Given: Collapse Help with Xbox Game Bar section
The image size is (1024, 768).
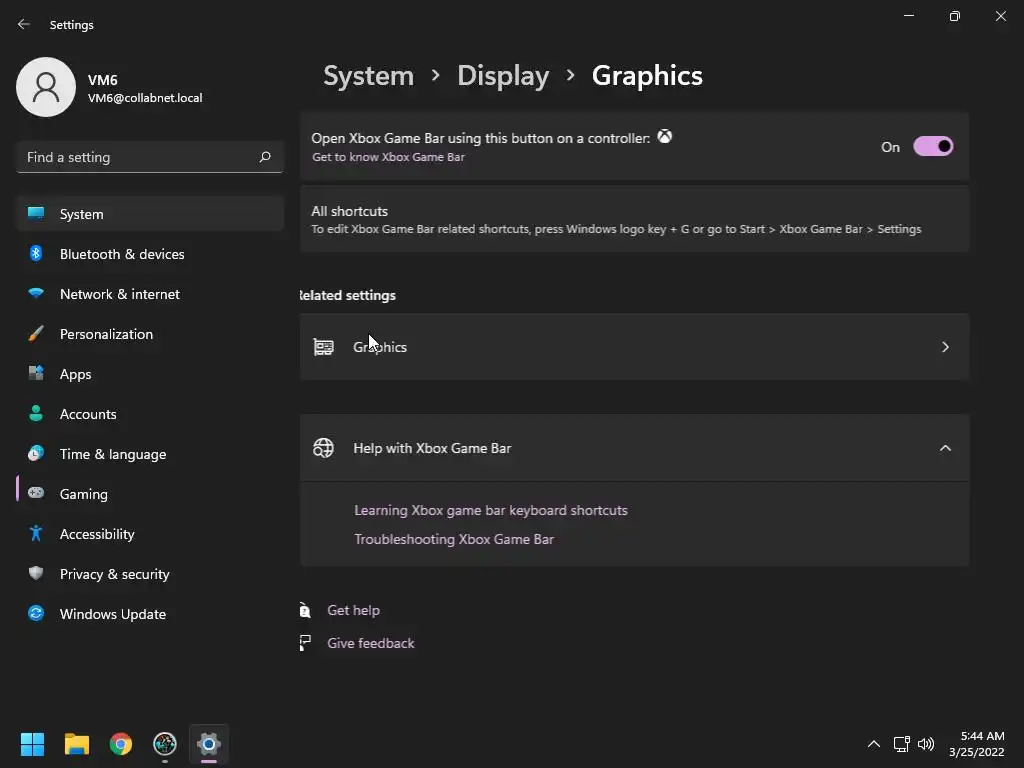Looking at the screenshot, I should (945, 448).
